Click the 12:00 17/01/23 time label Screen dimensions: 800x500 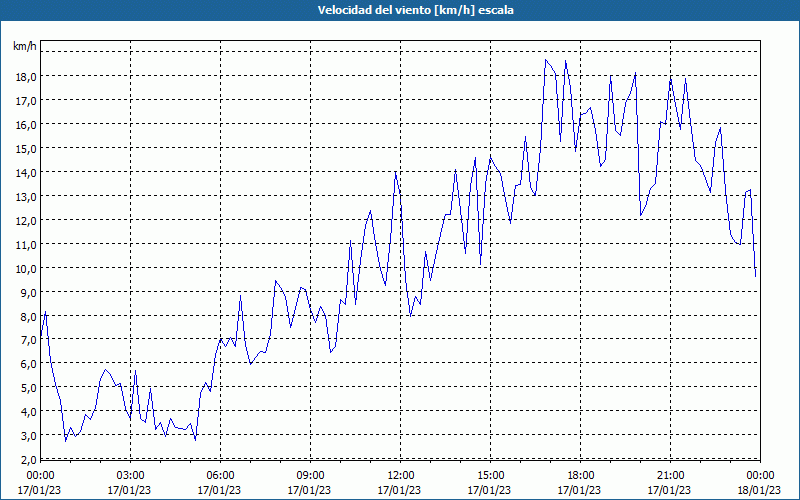(x=399, y=483)
